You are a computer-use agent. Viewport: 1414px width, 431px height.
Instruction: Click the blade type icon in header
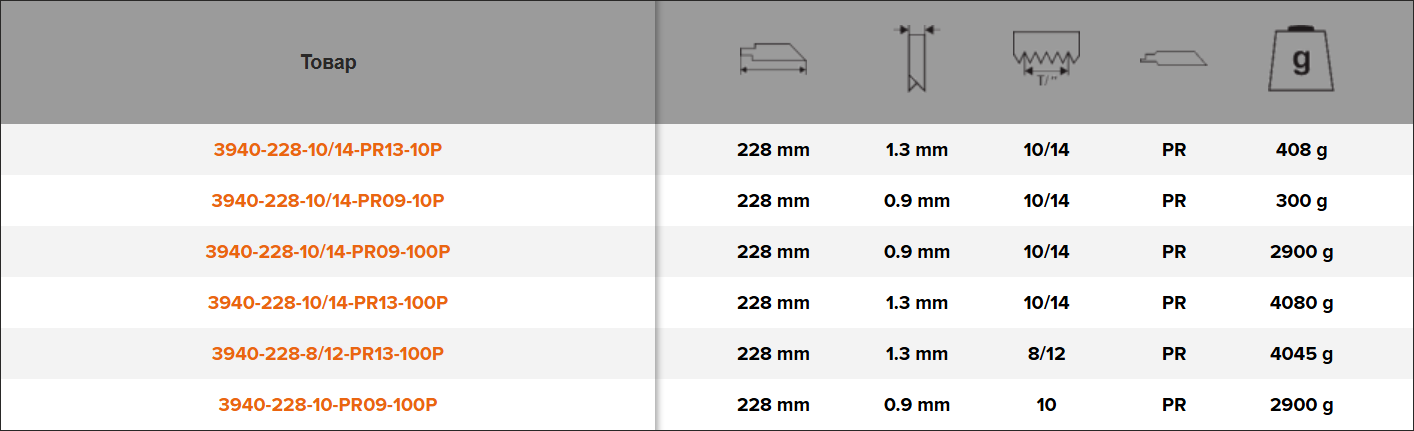1174,58
